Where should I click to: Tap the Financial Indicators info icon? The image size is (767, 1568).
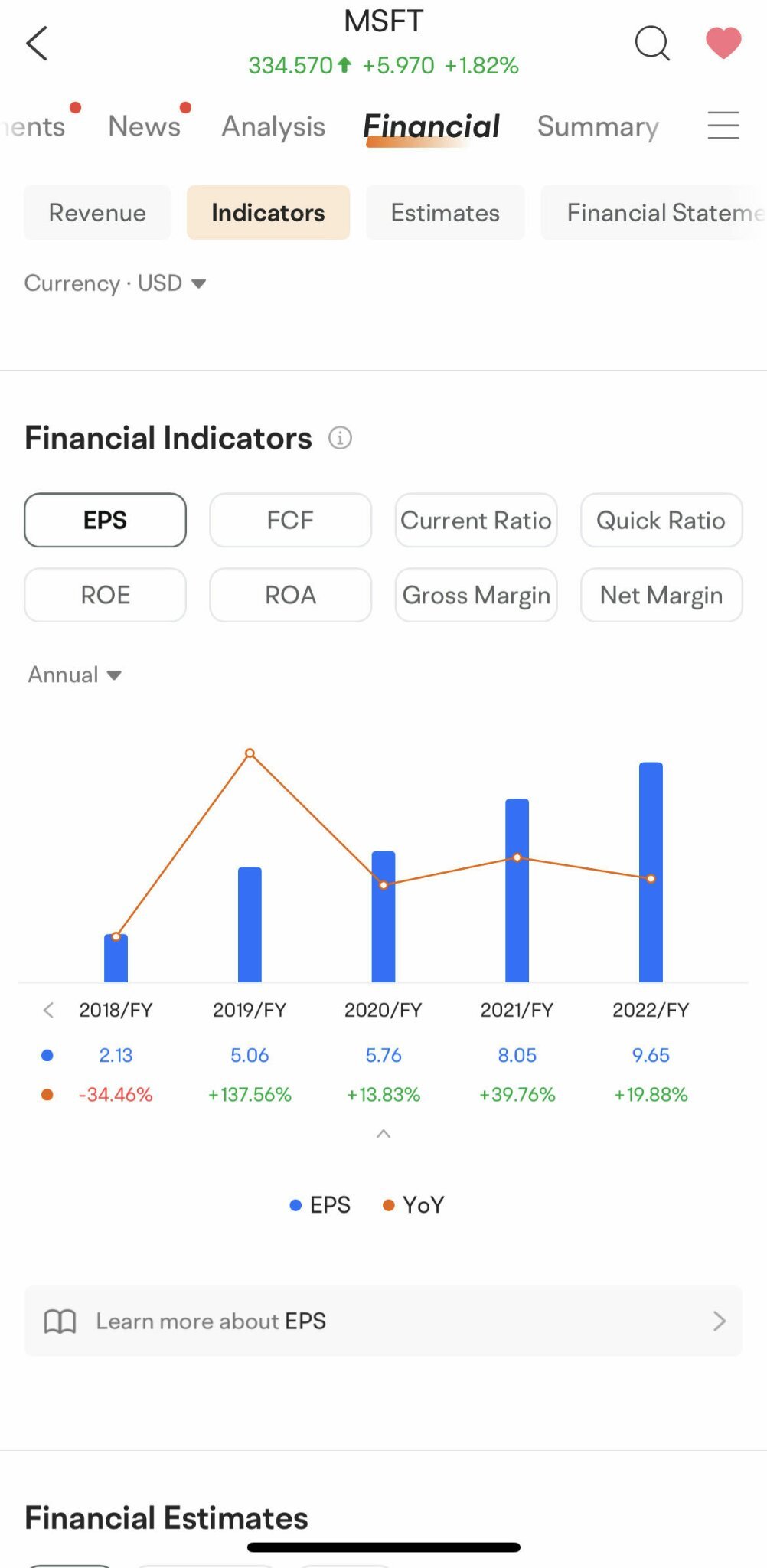pyautogui.click(x=340, y=438)
